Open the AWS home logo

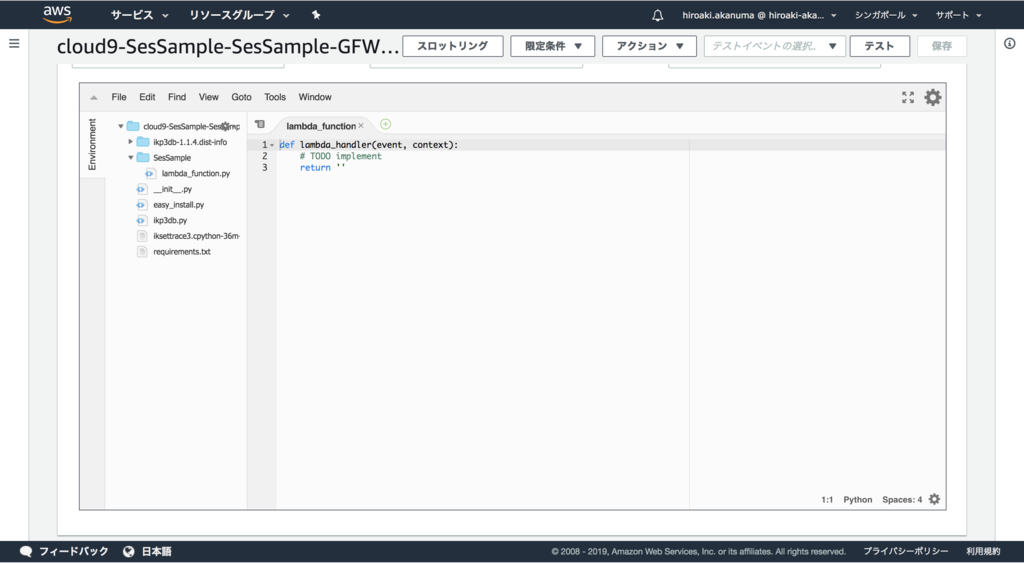pyautogui.click(x=57, y=14)
